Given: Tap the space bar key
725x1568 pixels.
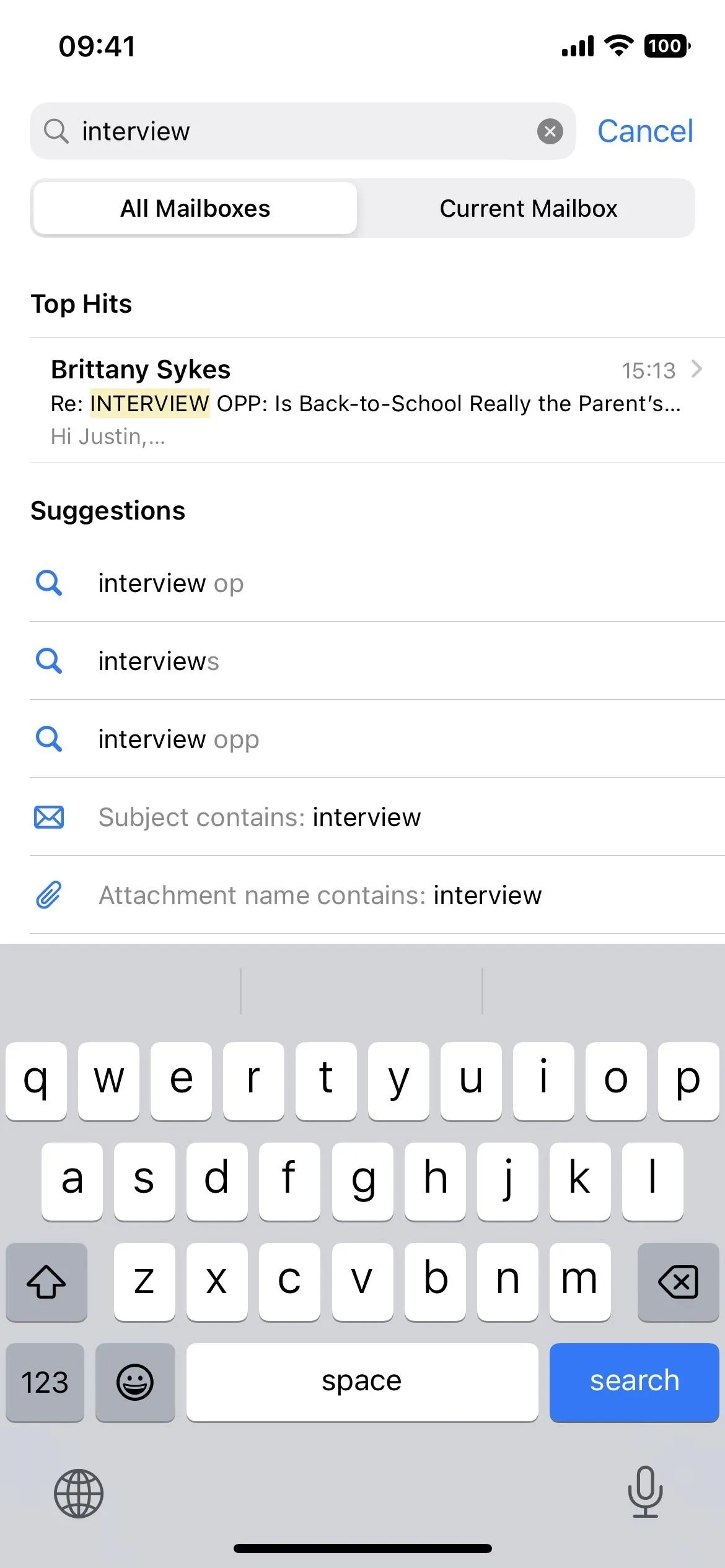Looking at the screenshot, I should [x=362, y=1382].
